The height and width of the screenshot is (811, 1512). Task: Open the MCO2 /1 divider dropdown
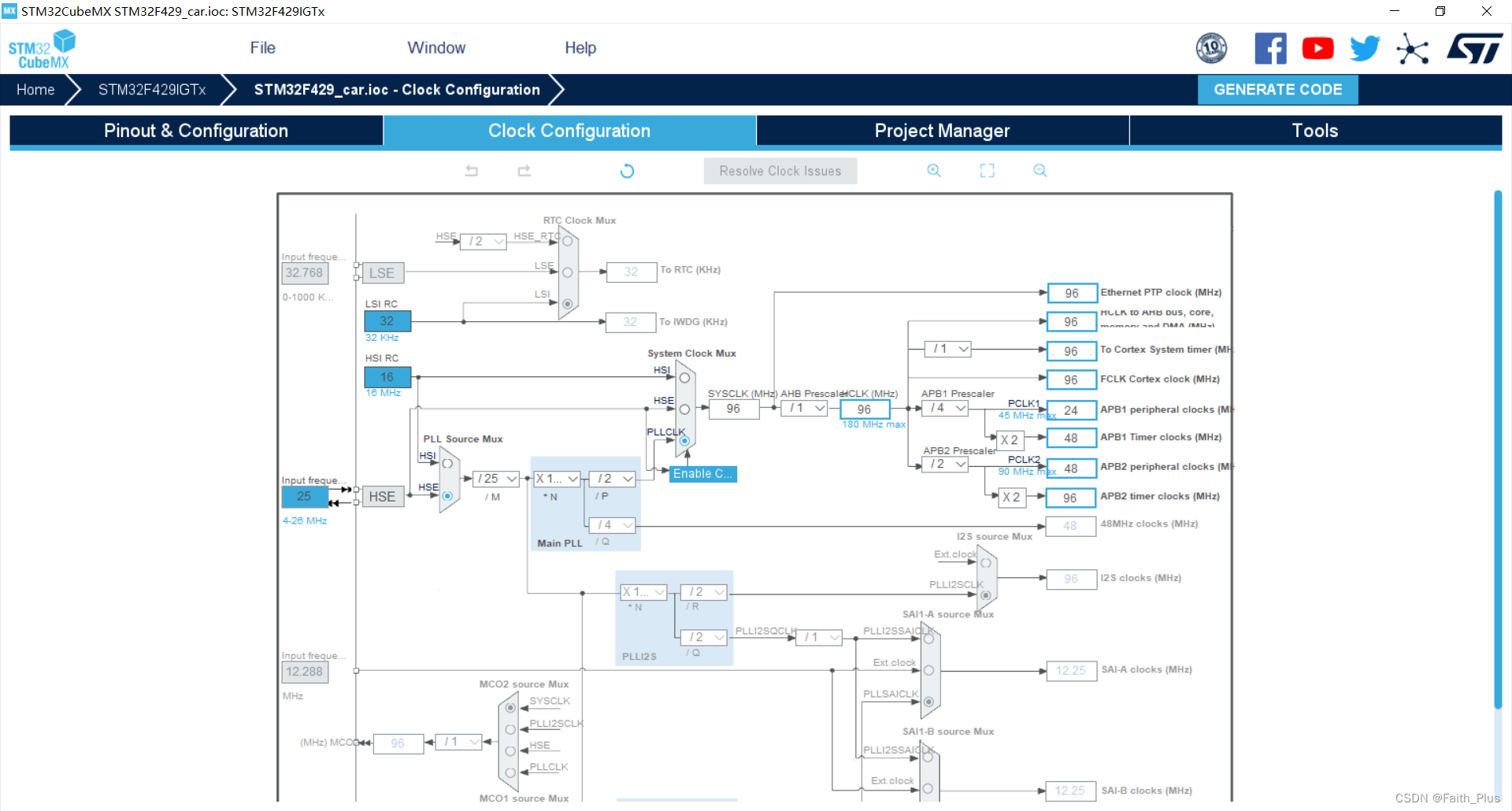[x=458, y=742]
